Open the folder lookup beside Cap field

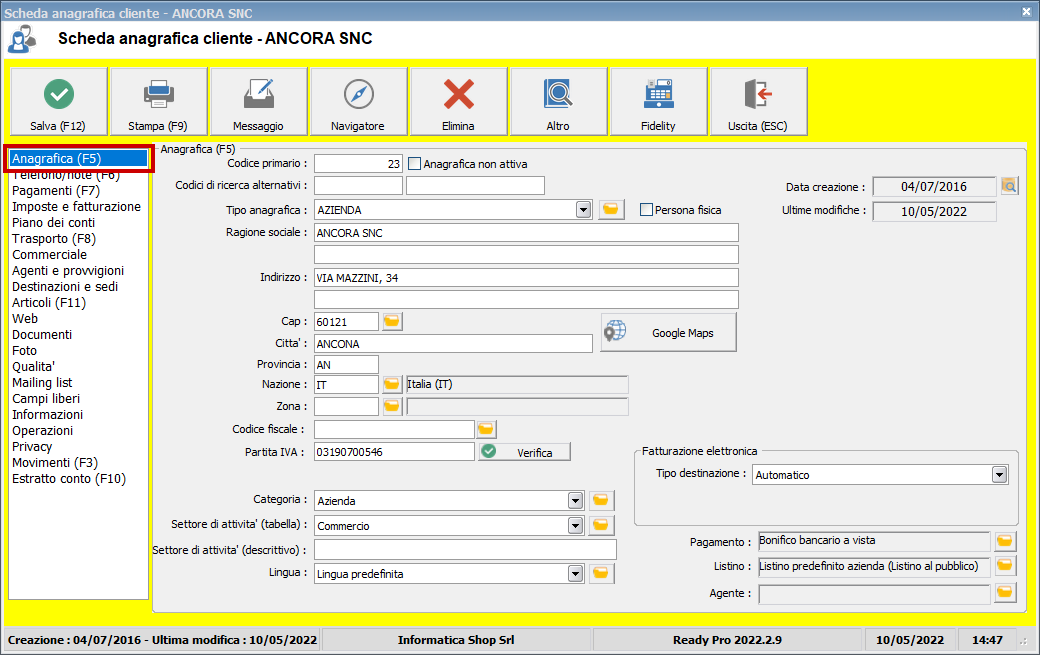(x=391, y=321)
